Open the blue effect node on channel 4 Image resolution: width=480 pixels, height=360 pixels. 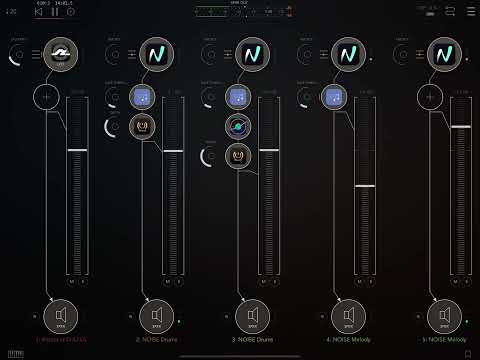click(x=334, y=97)
